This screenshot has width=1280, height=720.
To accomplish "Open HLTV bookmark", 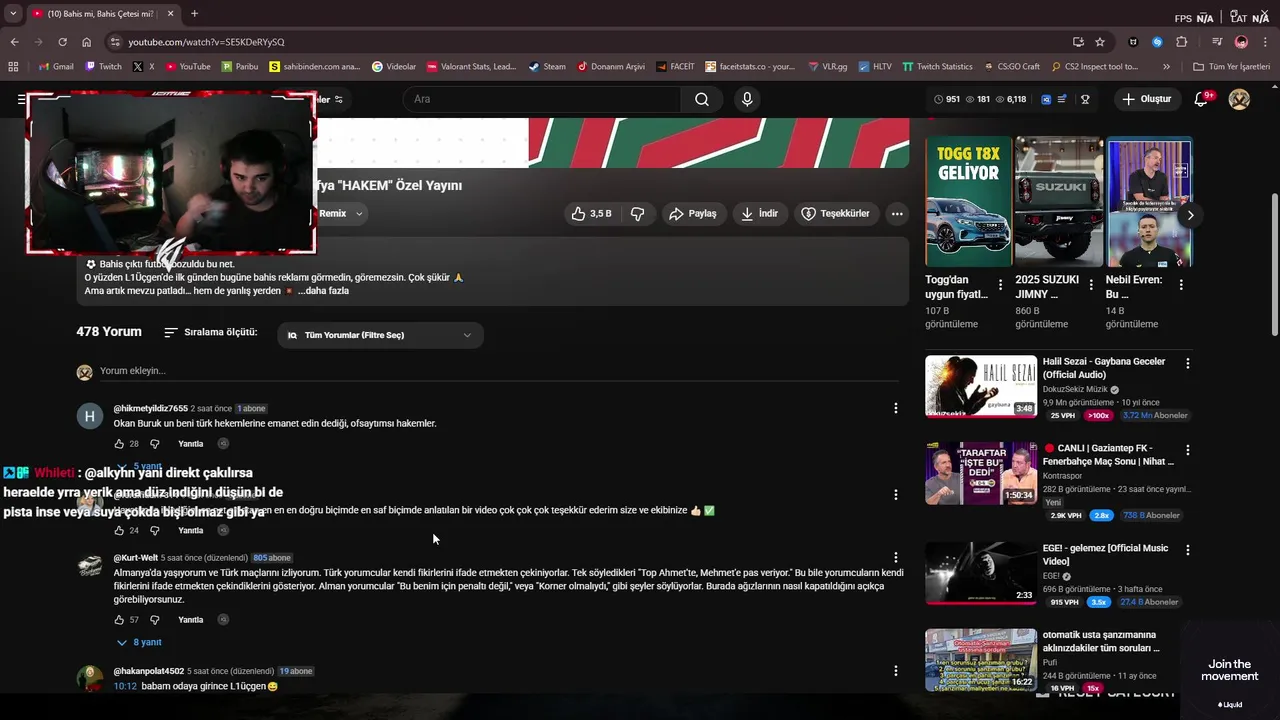I will (x=875, y=67).
